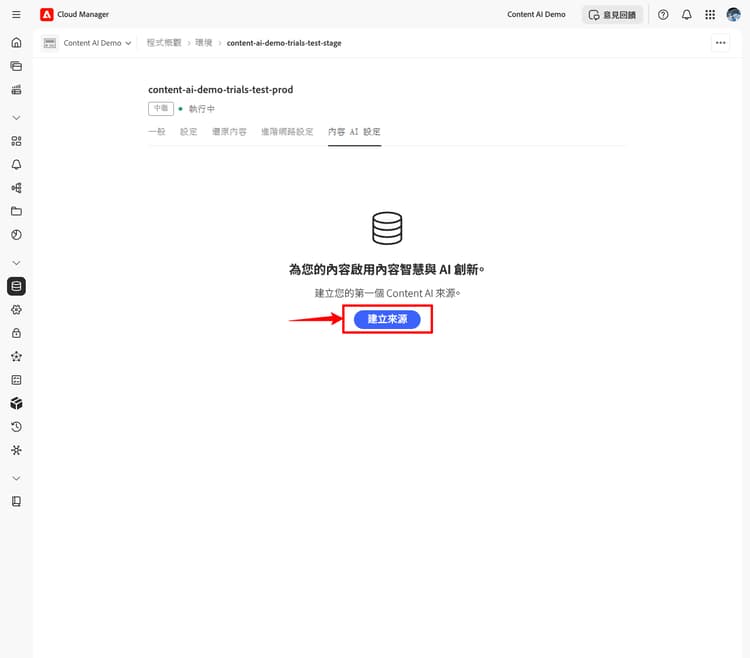Open the hierarchy tree sidebar icon

(x=16, y=188)
